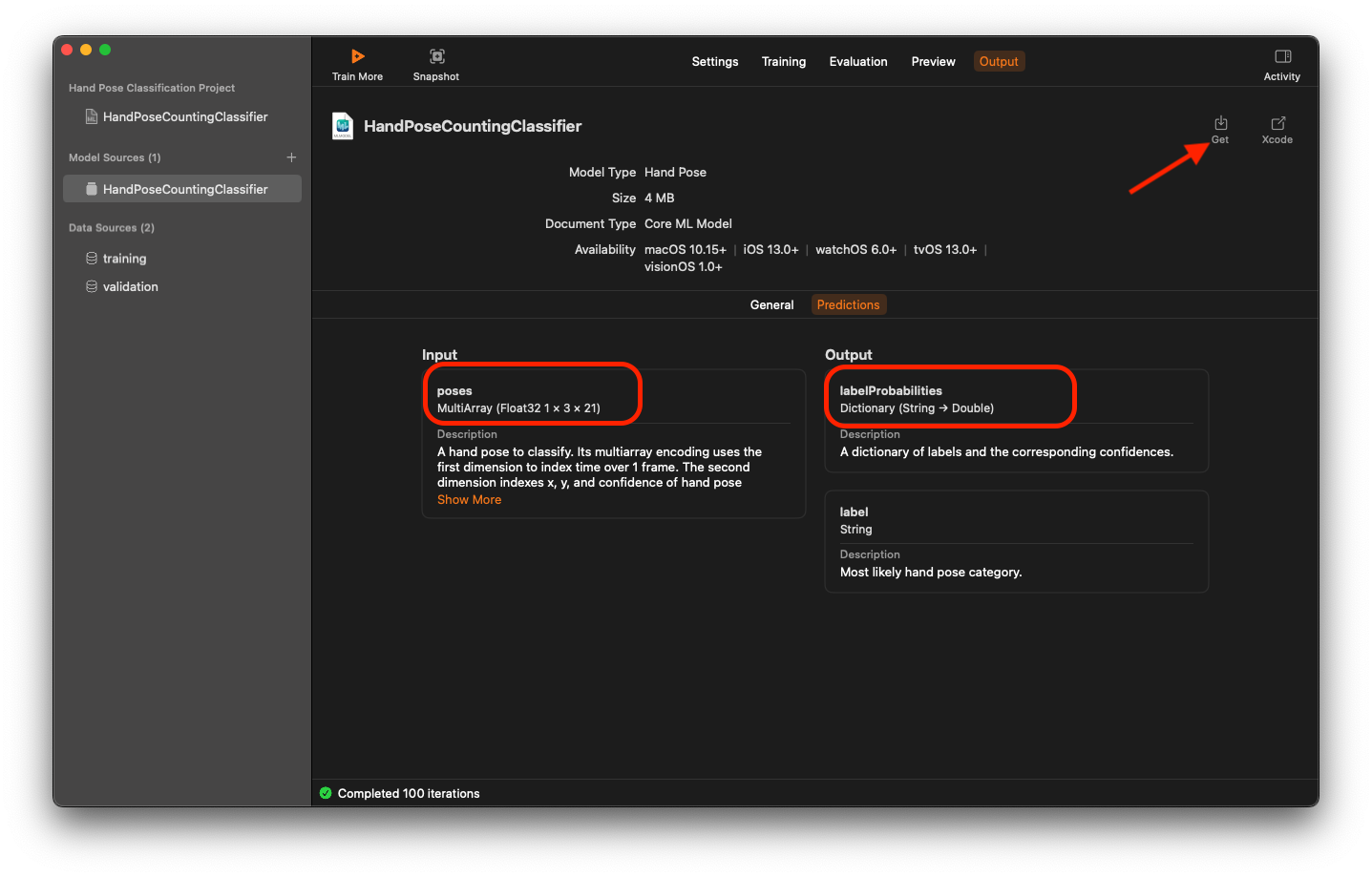The height and width of the screenshot is (877, 1372).
Task: Click the Train More play icon
Action: [x=357, y=56]
